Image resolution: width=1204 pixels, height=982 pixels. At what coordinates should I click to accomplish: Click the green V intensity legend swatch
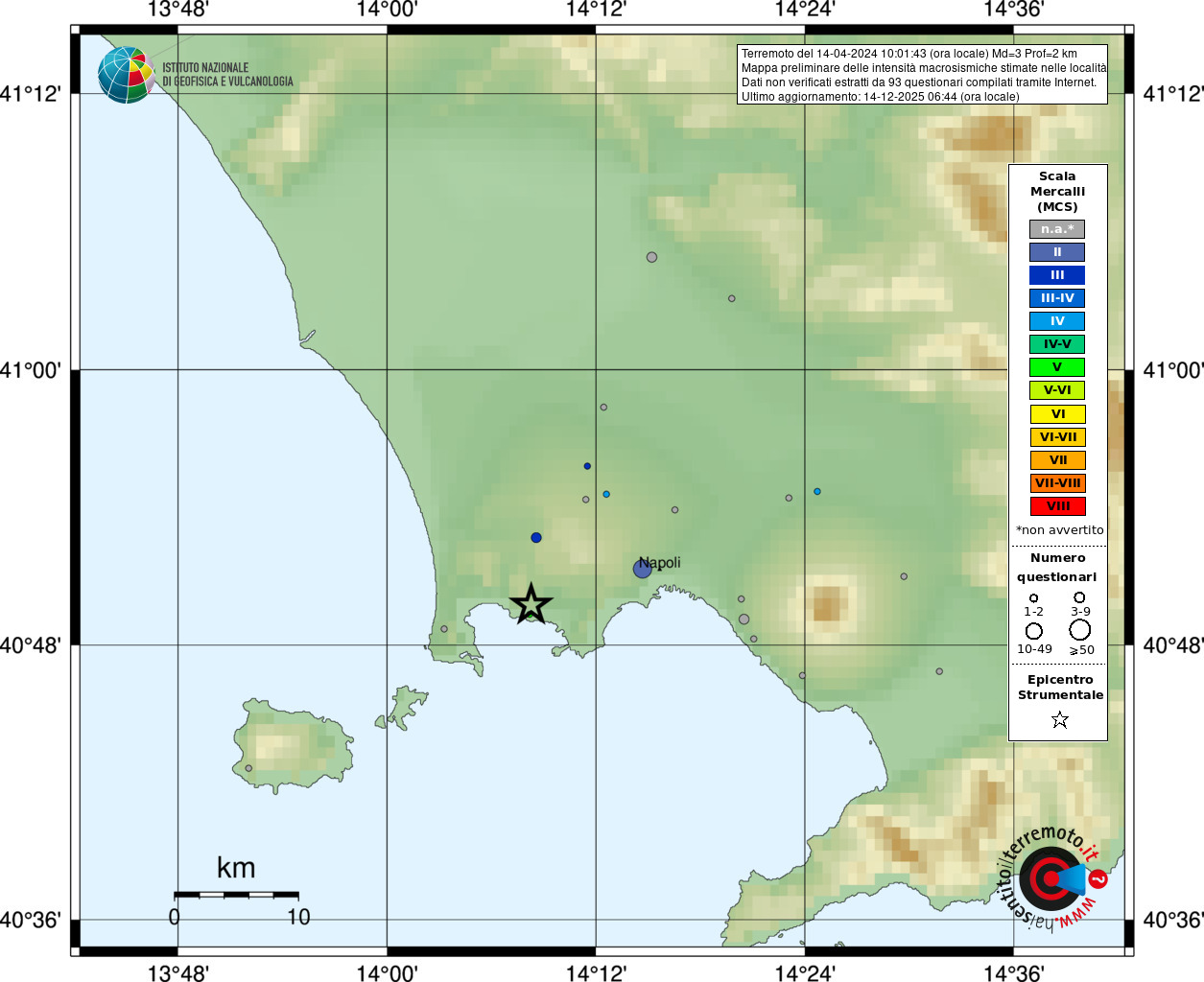coord(1057,367)
